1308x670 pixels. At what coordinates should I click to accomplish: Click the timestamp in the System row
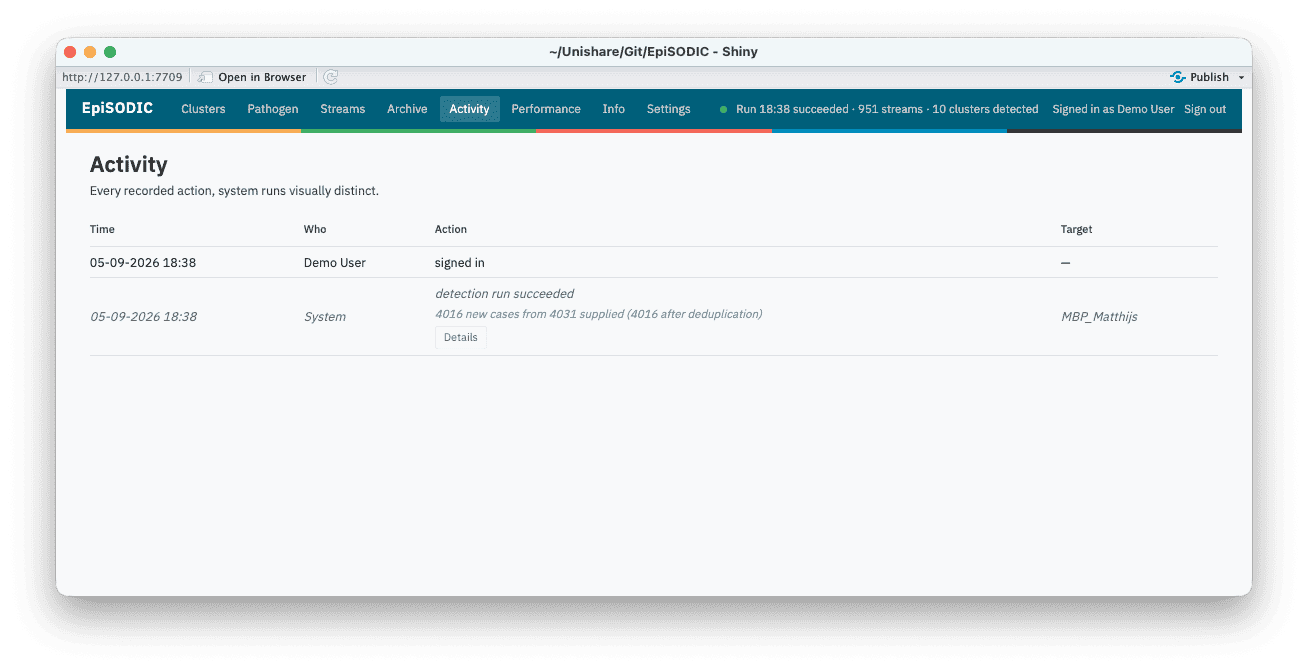(143, 316)
